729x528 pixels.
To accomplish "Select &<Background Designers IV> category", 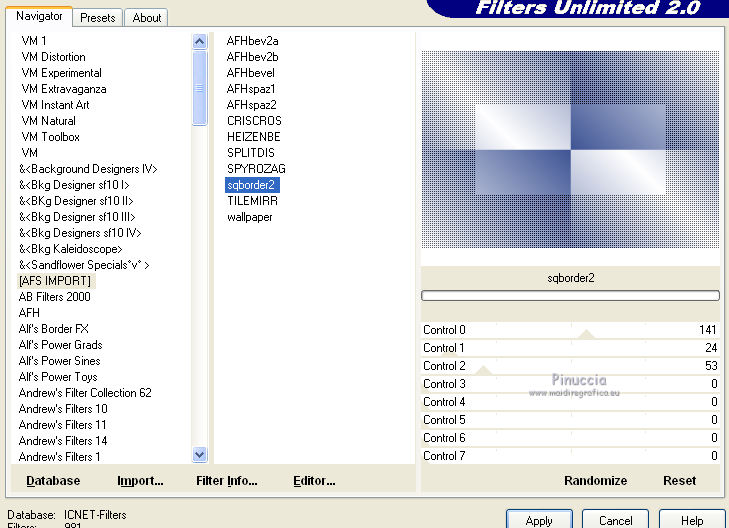I will pyautogui.click(x=88, y=169).
